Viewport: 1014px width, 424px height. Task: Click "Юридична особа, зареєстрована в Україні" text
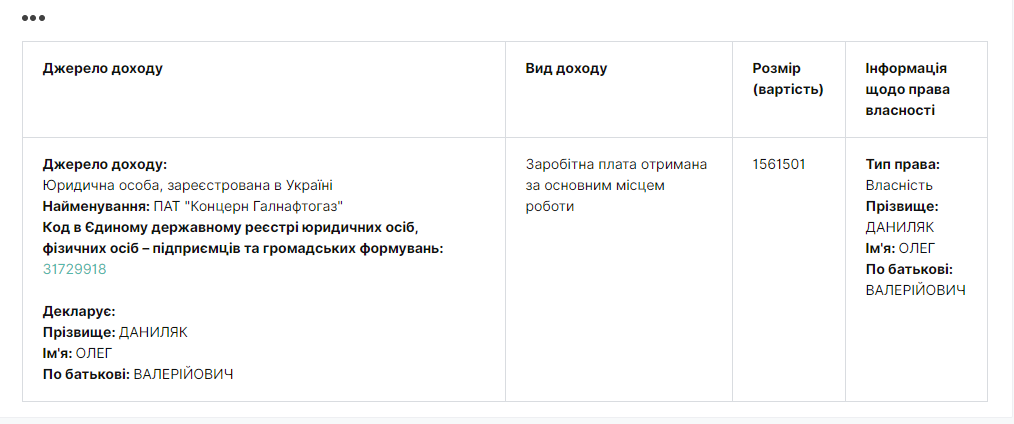(187, 185)
